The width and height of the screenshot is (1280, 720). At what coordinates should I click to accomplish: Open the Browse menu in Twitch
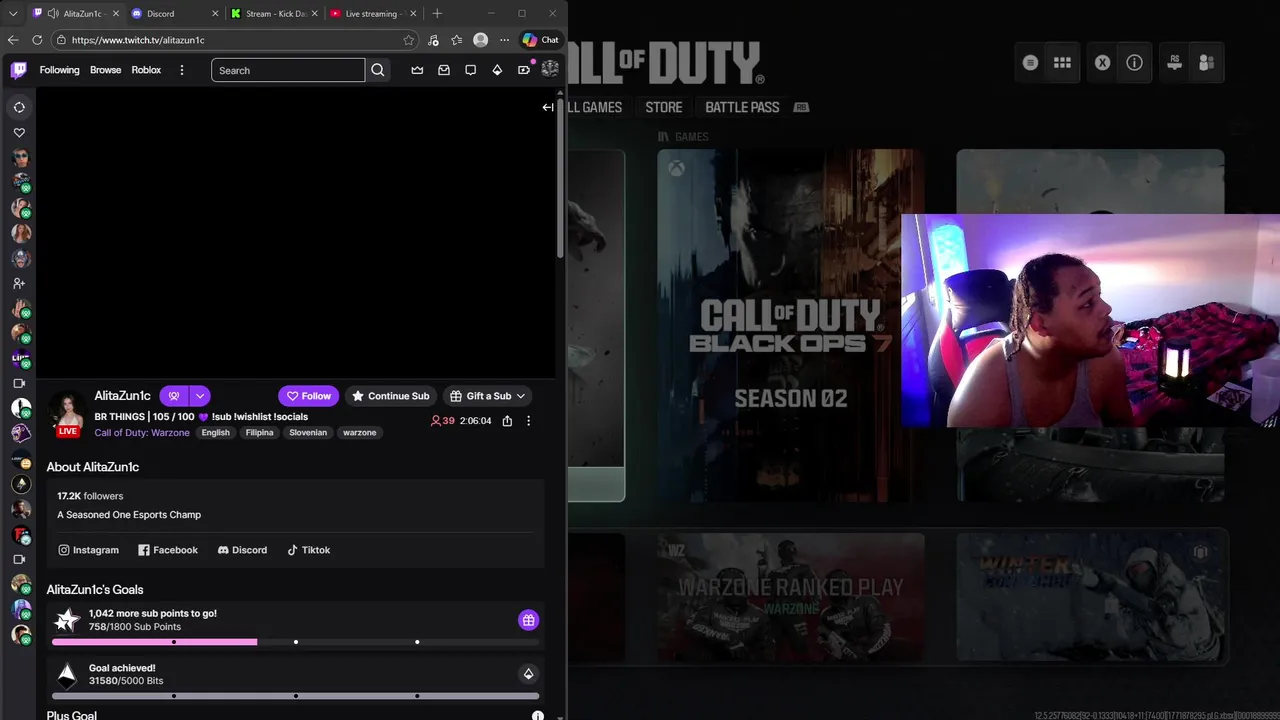(105, 70)
